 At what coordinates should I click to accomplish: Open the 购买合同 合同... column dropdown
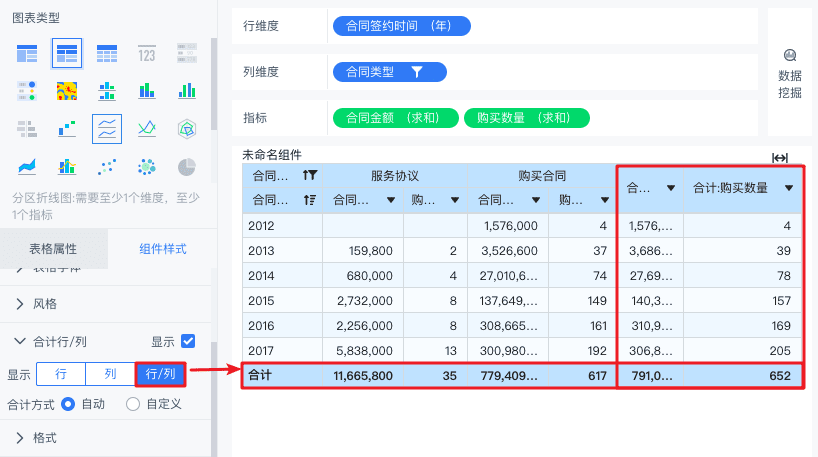pos(536,200)
